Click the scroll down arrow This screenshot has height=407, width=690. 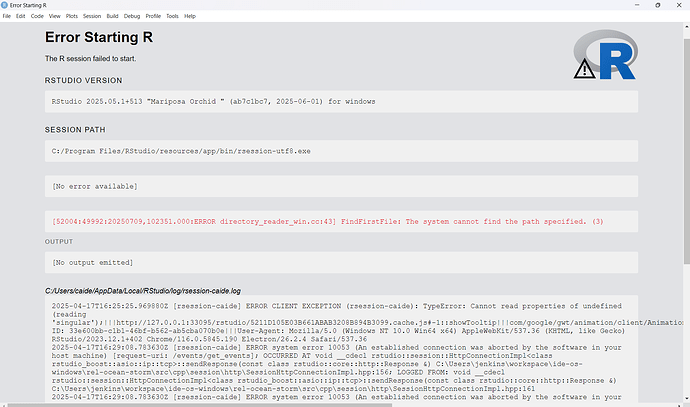(686, 399)
